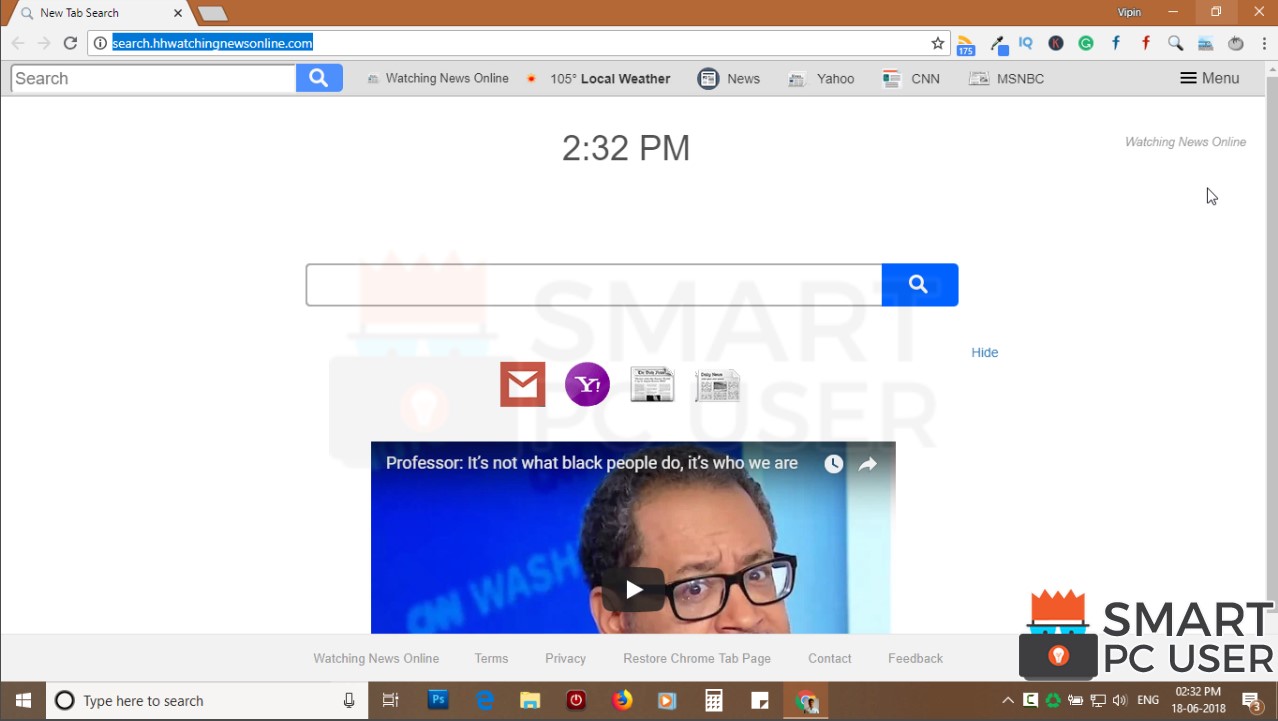Open the CNN toolbar link
Screen dimensions: 1278x721
pyautogui.click(x=911, y=78)
